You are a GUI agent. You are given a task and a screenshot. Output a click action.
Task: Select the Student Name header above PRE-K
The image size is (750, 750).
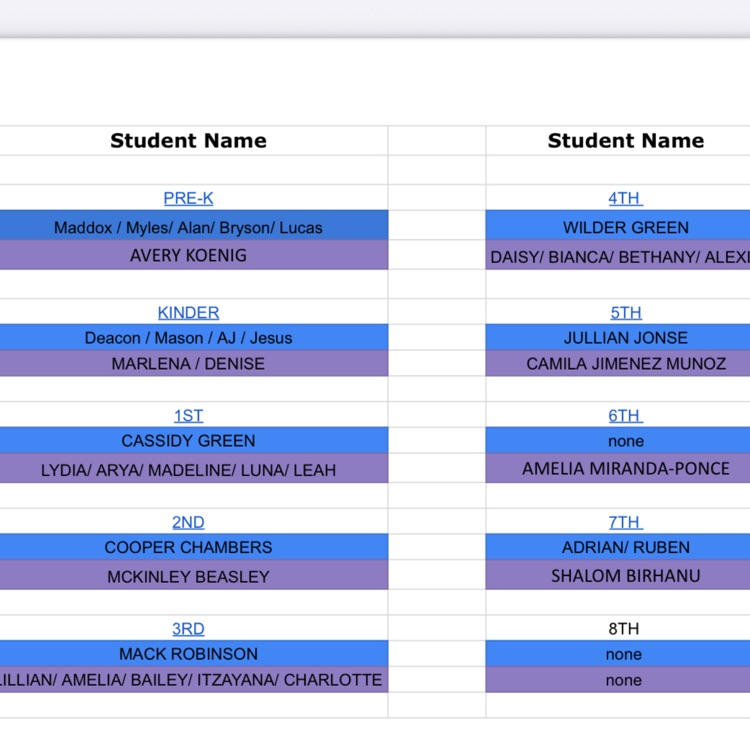(188, 141)
